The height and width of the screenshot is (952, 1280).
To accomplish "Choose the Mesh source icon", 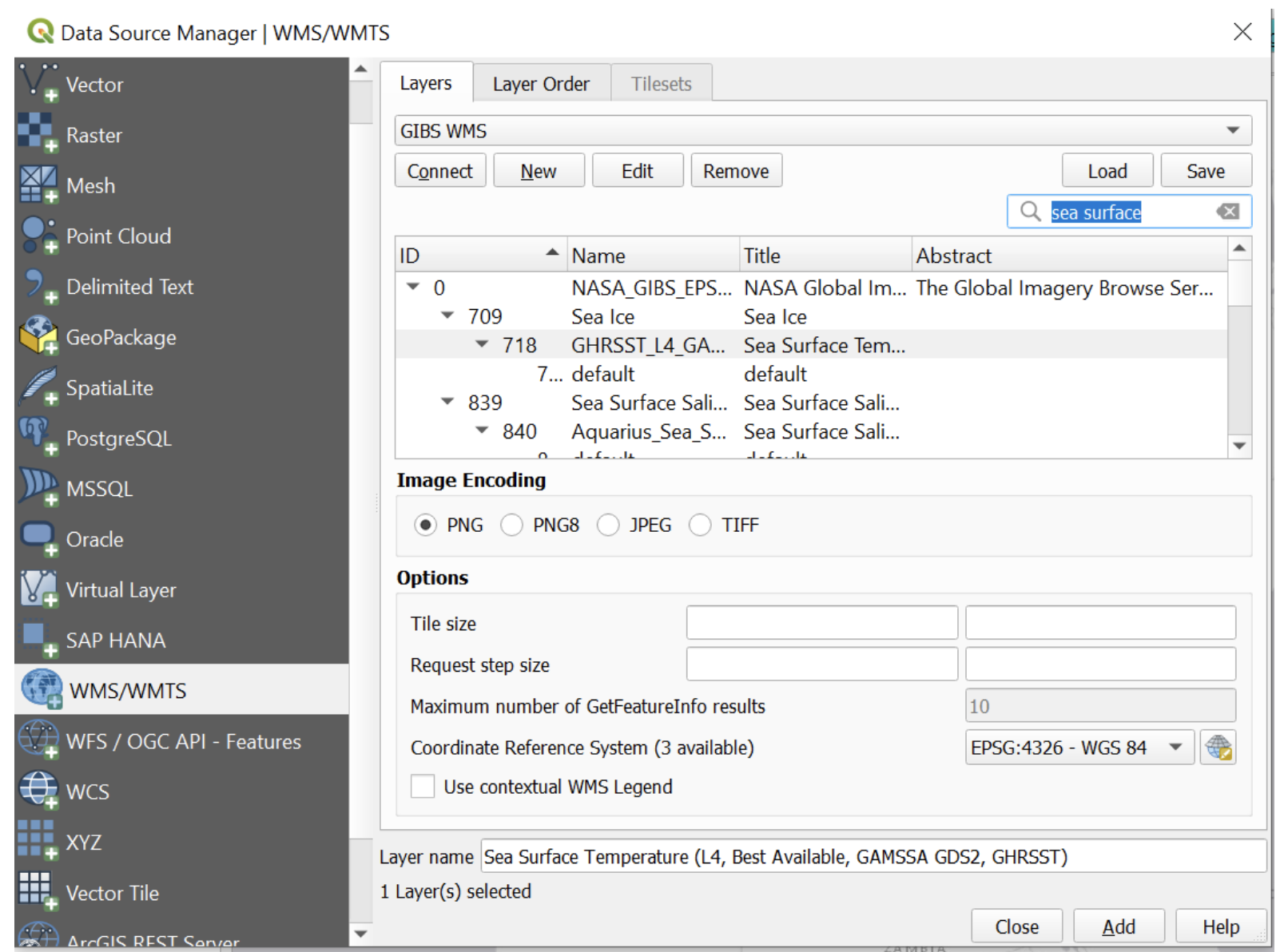I will 38,184.
